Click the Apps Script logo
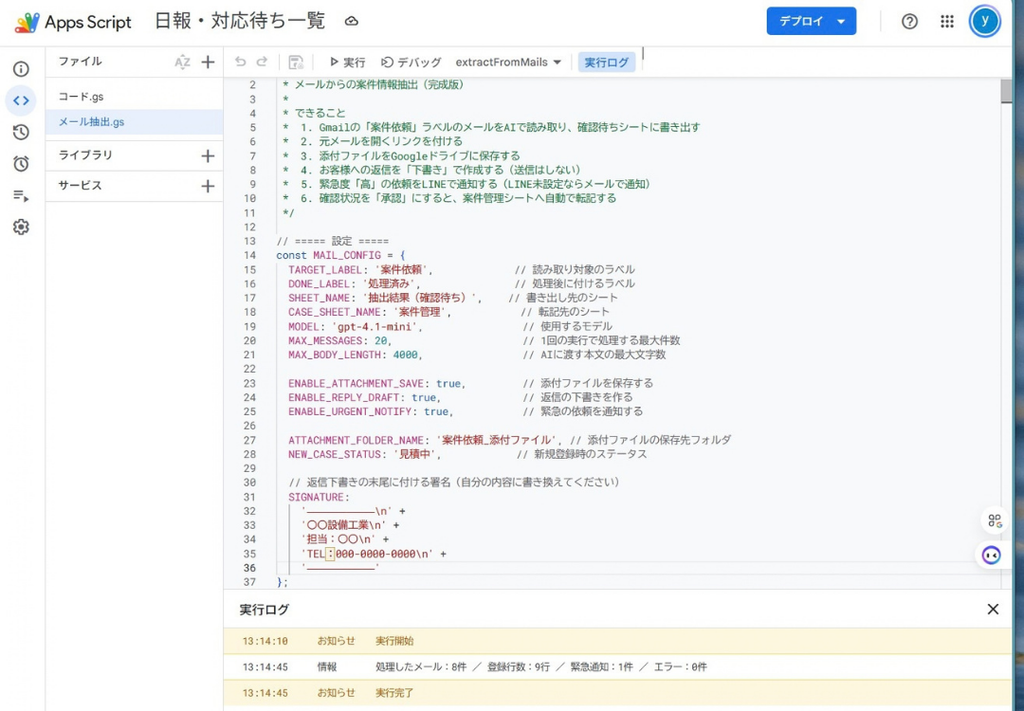The height and width of the screenshot is (711, 1024). click(x=73, y=22)
